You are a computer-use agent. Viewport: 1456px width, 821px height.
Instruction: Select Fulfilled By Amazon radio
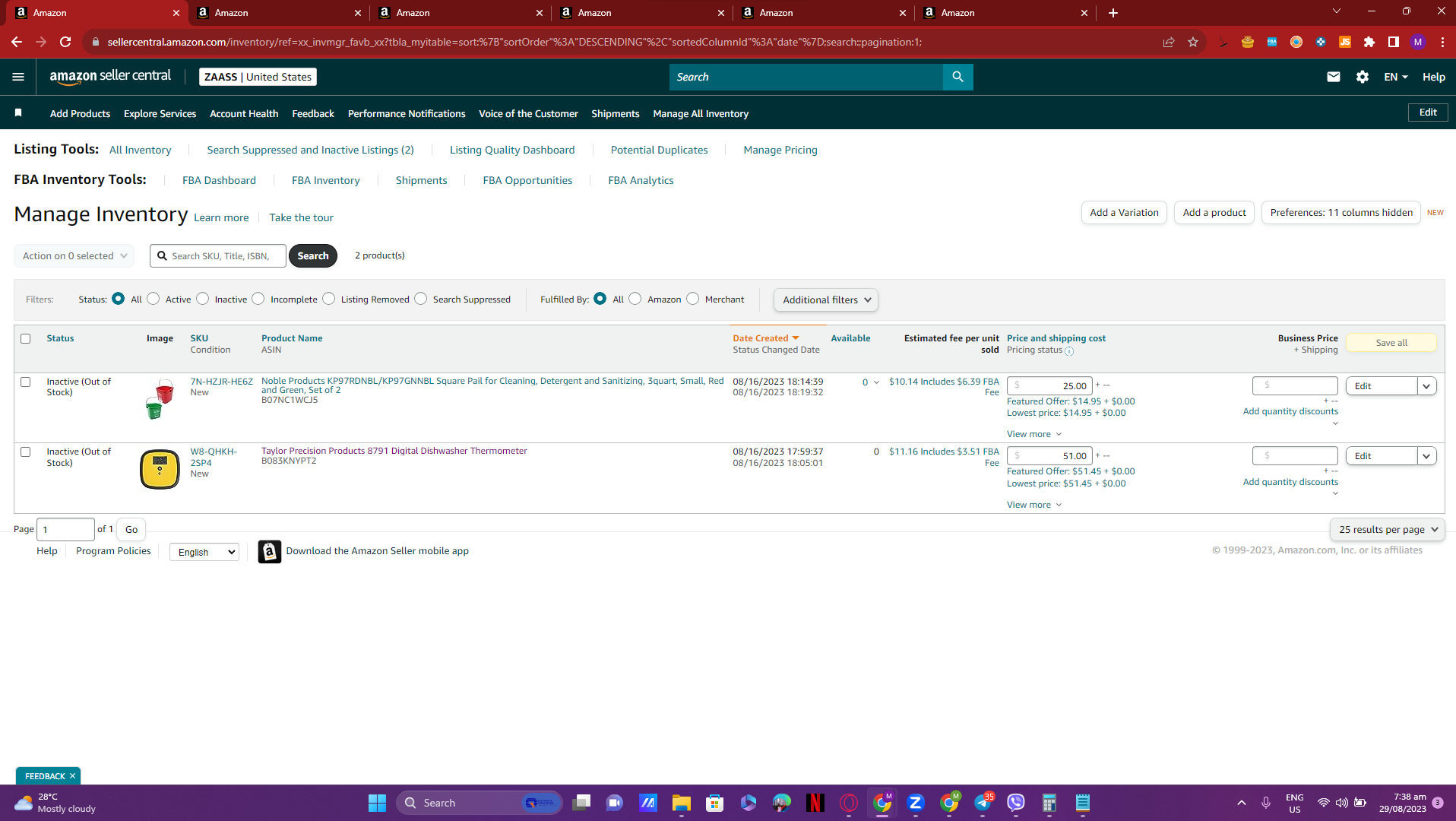tap(635, 299)
